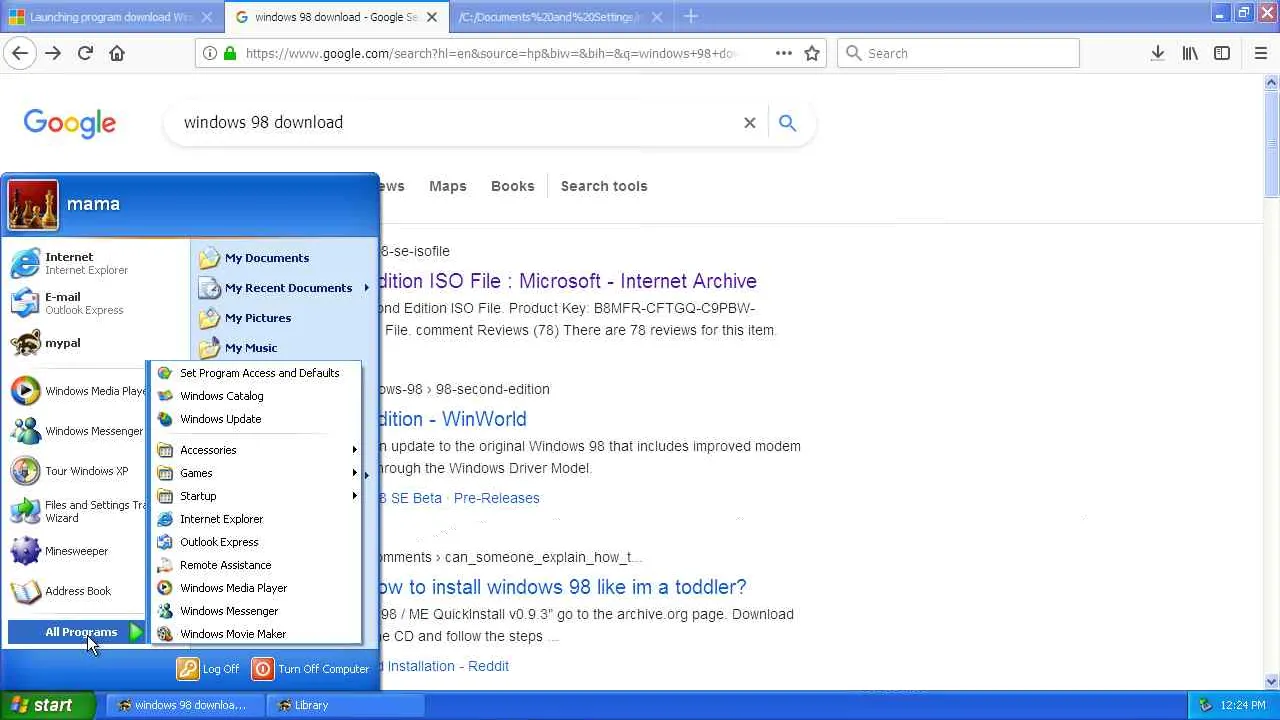Viewport: 1280px width, 720px height.
Task: Start Remote Assistance
Action: coord(256,565)
